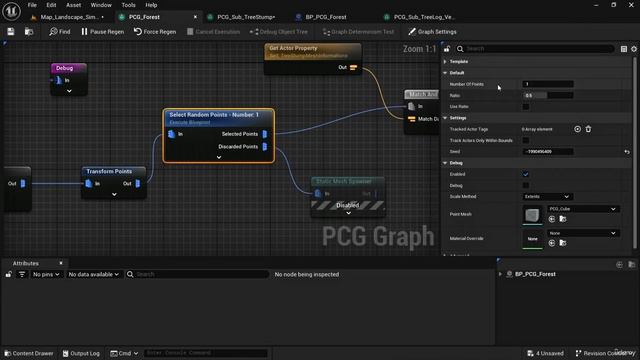The image size is (640, 360).
Task: Click Selected Points output pin
Action: 264,134
